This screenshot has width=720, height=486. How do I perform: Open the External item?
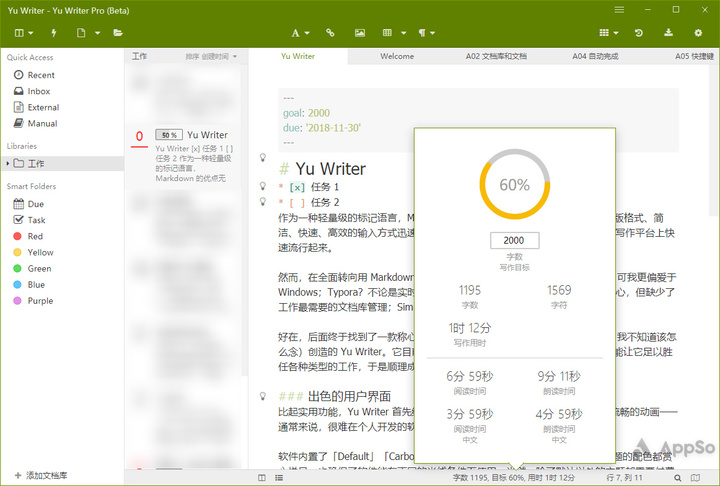coord(37,107)
